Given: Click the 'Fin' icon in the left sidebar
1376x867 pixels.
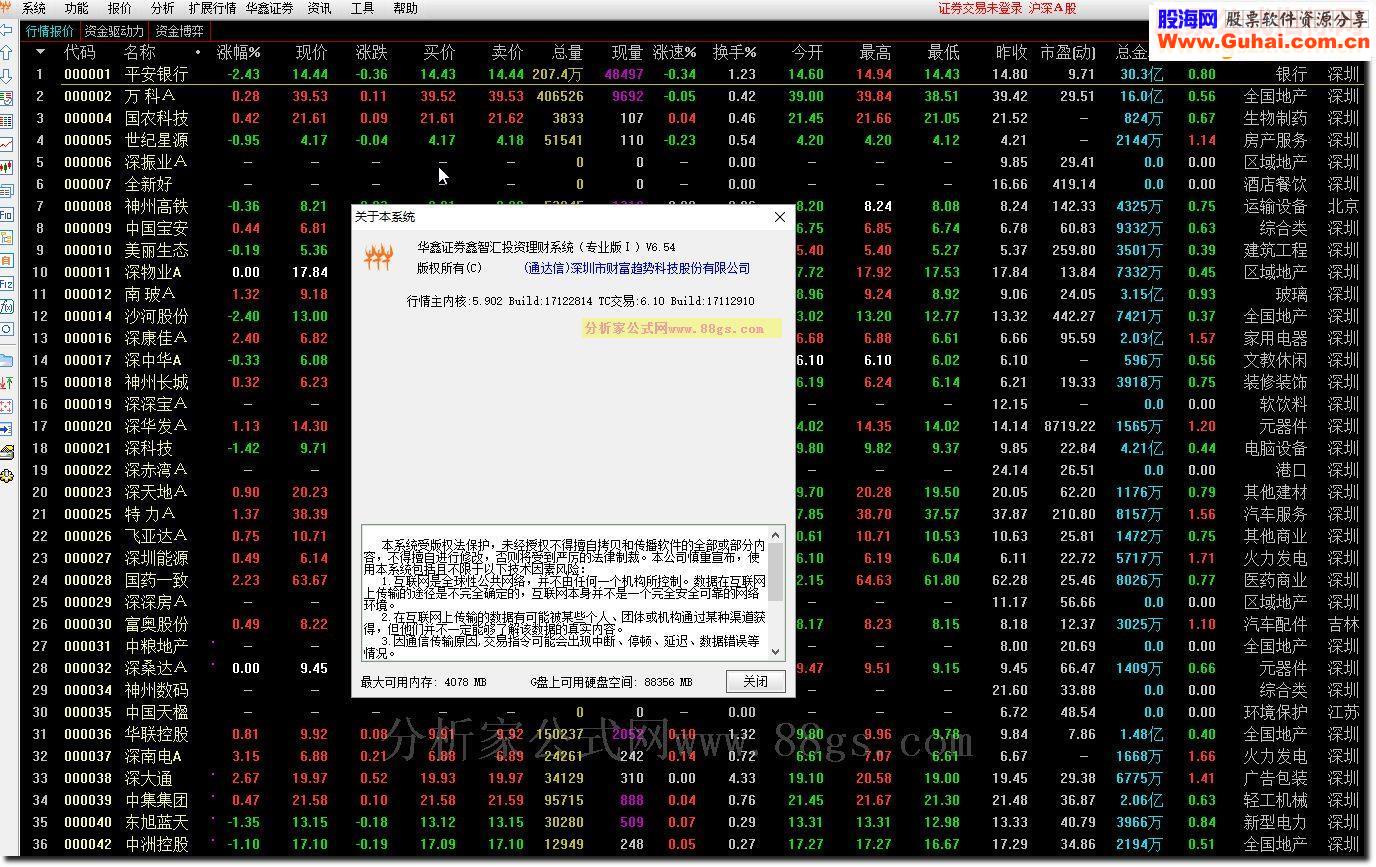Looking at the screenshot, I should [x=6, y=214].
